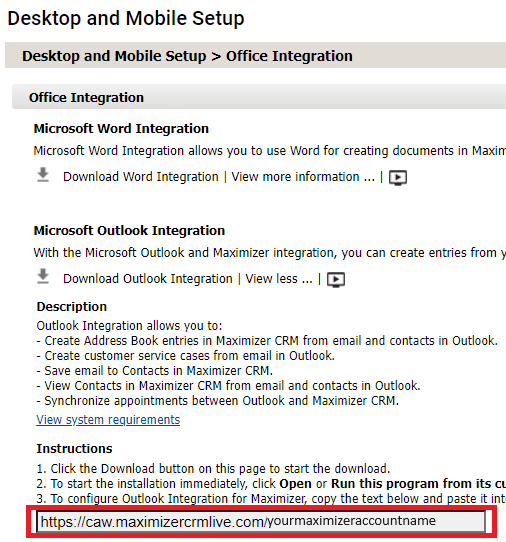Screen dimensions: 506x542
Task: Open the View system requirements link
Action: point(108,420)
